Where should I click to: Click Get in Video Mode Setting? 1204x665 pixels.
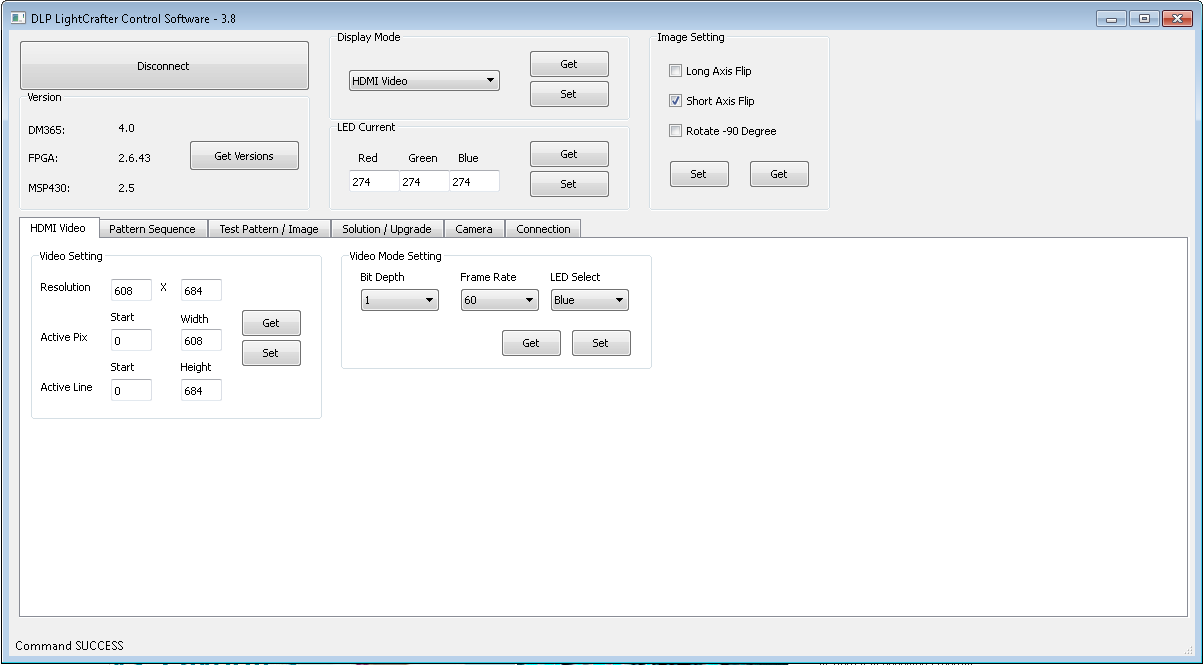(531, 343)
